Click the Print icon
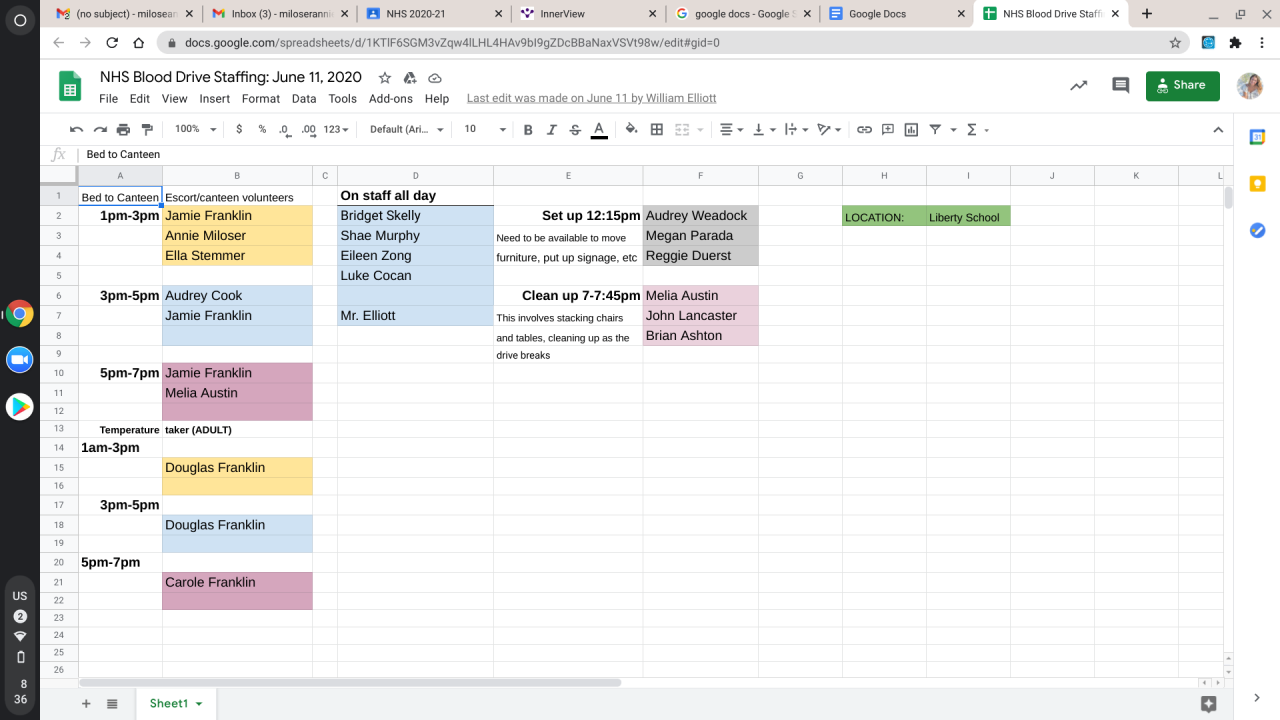Viewport: 1280px width, 720px height. point(124,129)
